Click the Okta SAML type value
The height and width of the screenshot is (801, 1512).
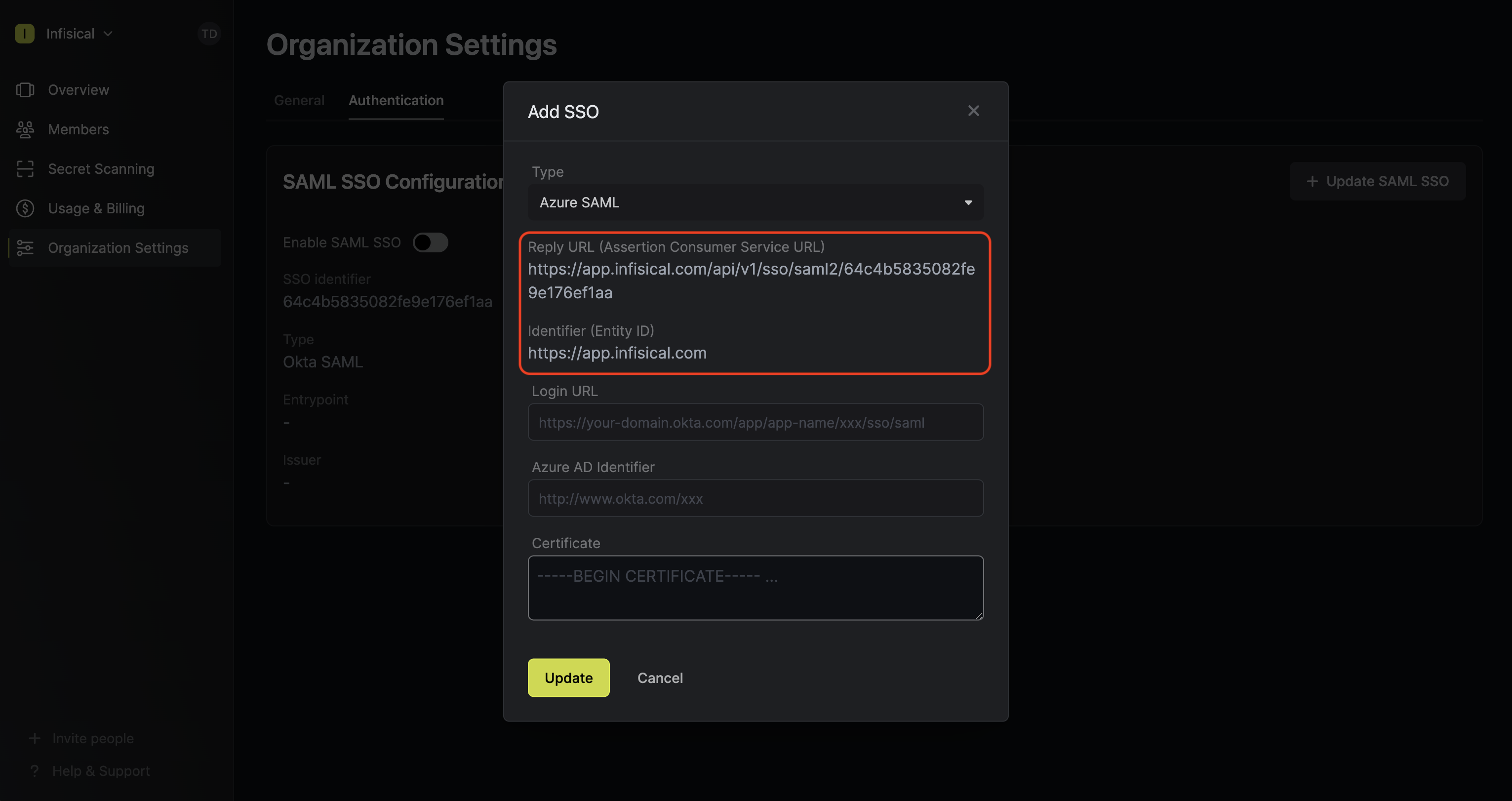point(323,362)
